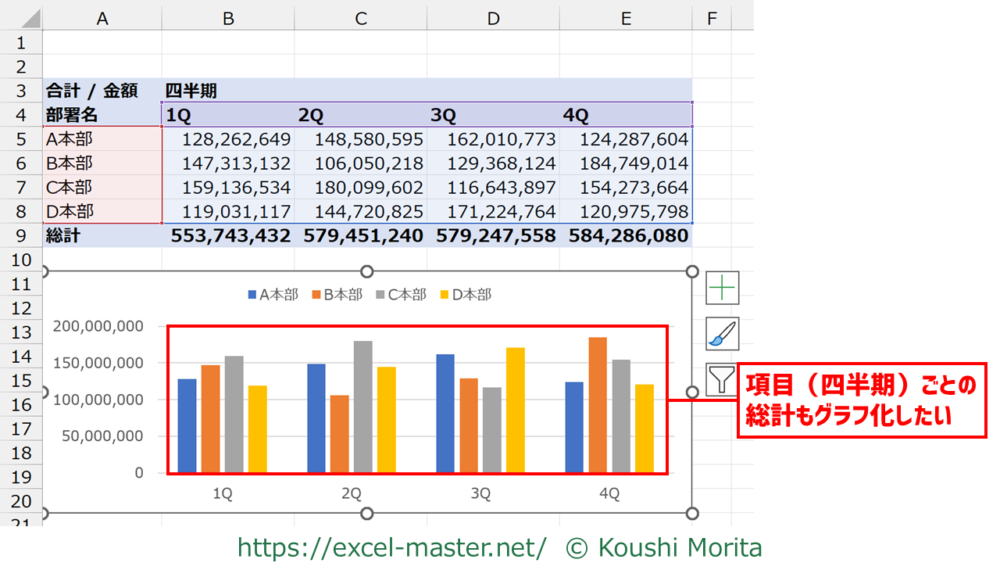
Task: Open the Chart Filters funnel icon
Action: point(722,380)
